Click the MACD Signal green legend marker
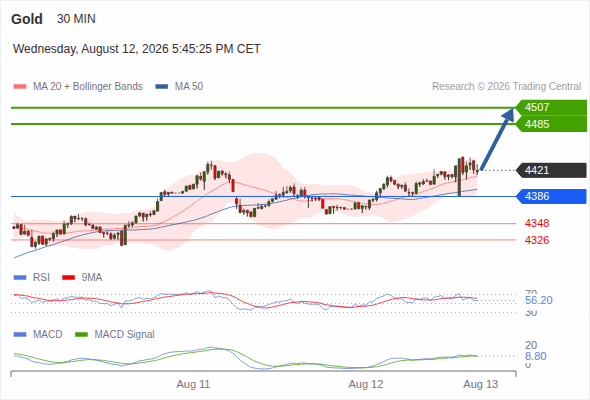The height and width of the screenshot is (400, 590). [81, 335]
